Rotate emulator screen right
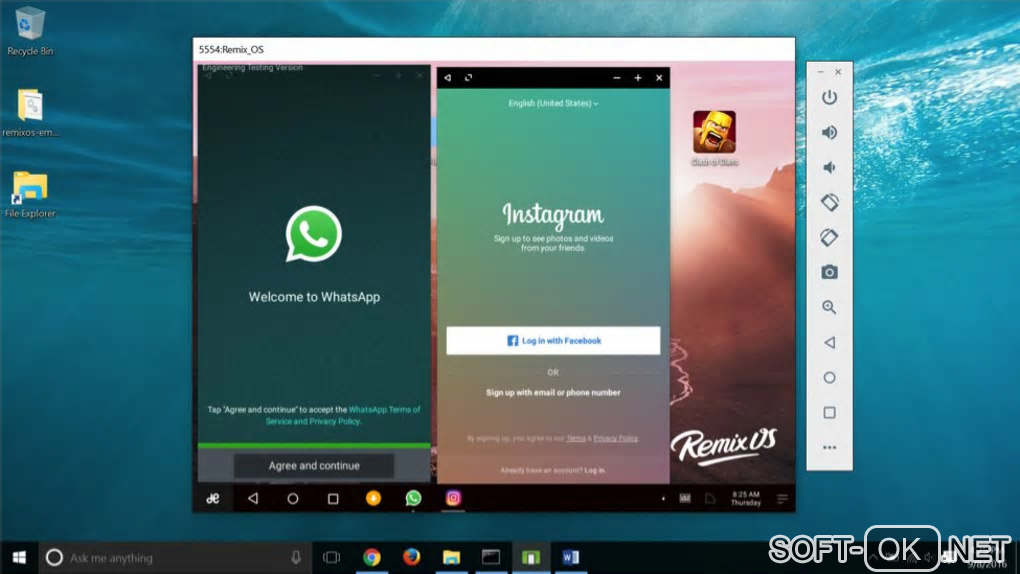The image size is (1020, 574). 829,238
